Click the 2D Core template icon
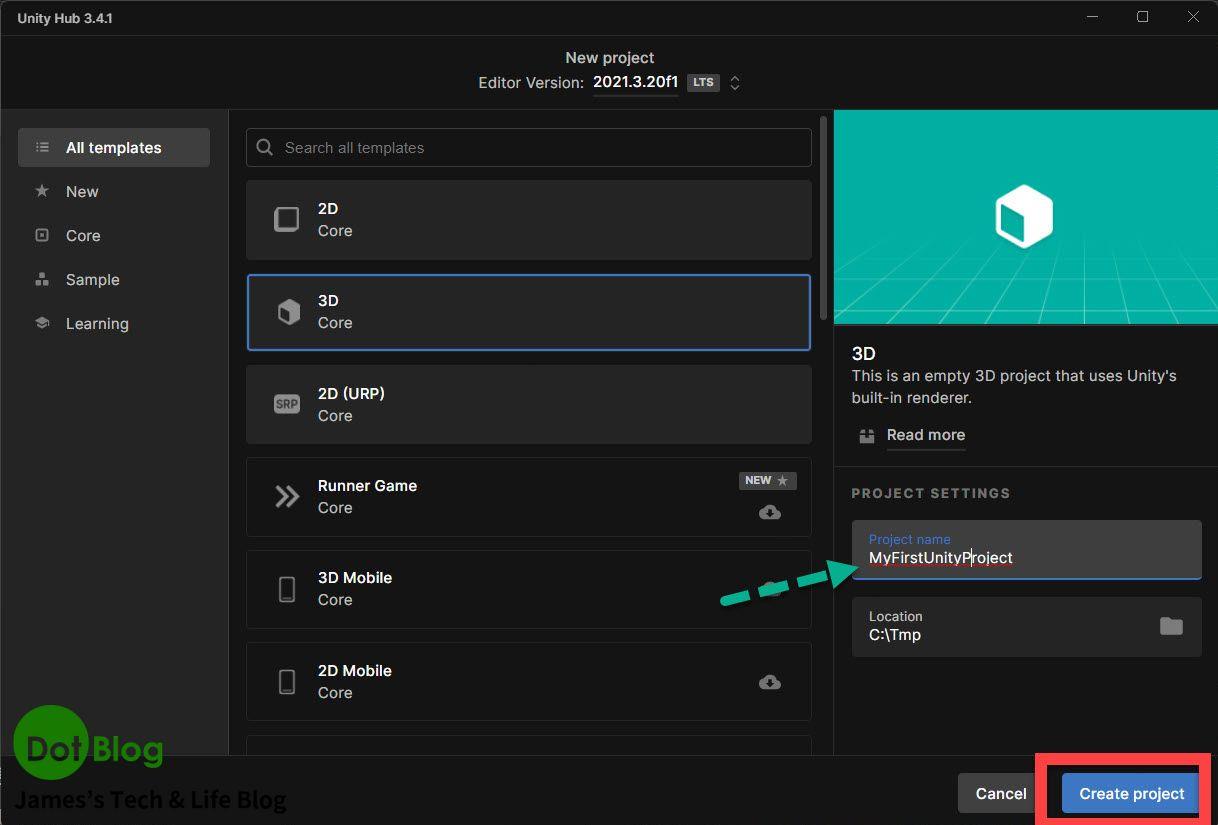This screenshot has height=825, width=1218. (x=288, y=219)
